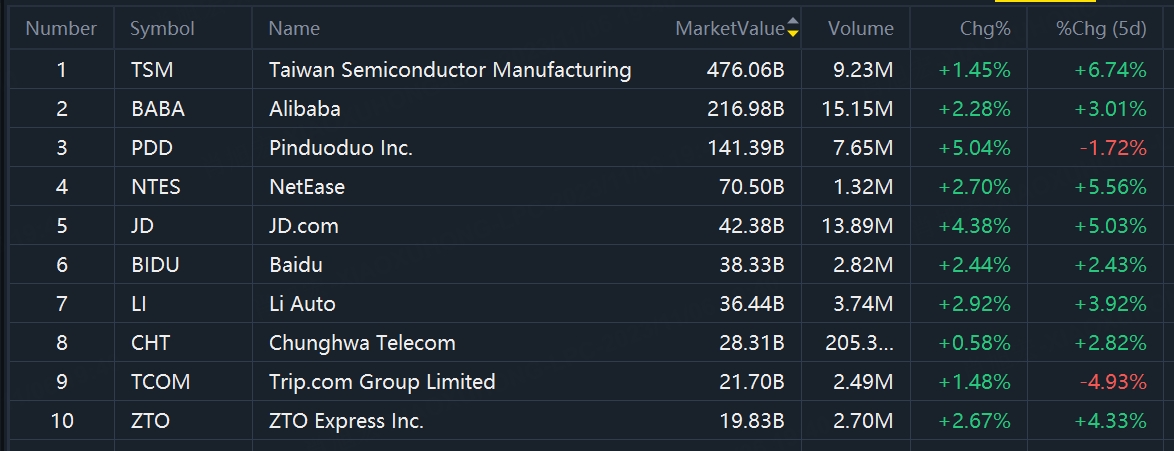
Task: Open the TSM ticker symbol
Action: (151, 70)
